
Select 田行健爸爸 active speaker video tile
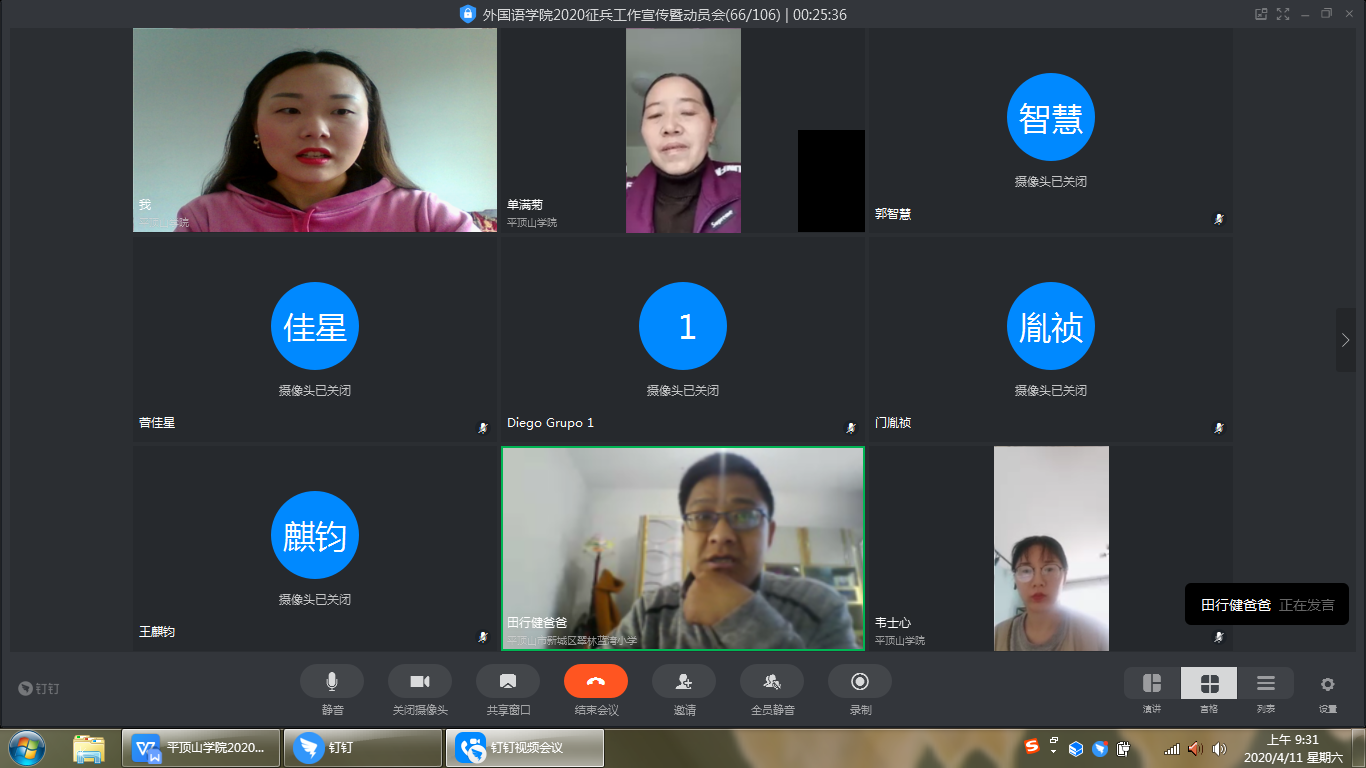683,548
